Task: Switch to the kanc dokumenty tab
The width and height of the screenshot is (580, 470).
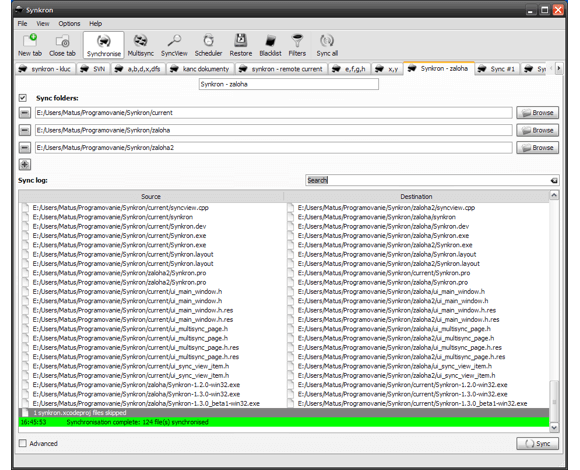Action: click(200, 69)
